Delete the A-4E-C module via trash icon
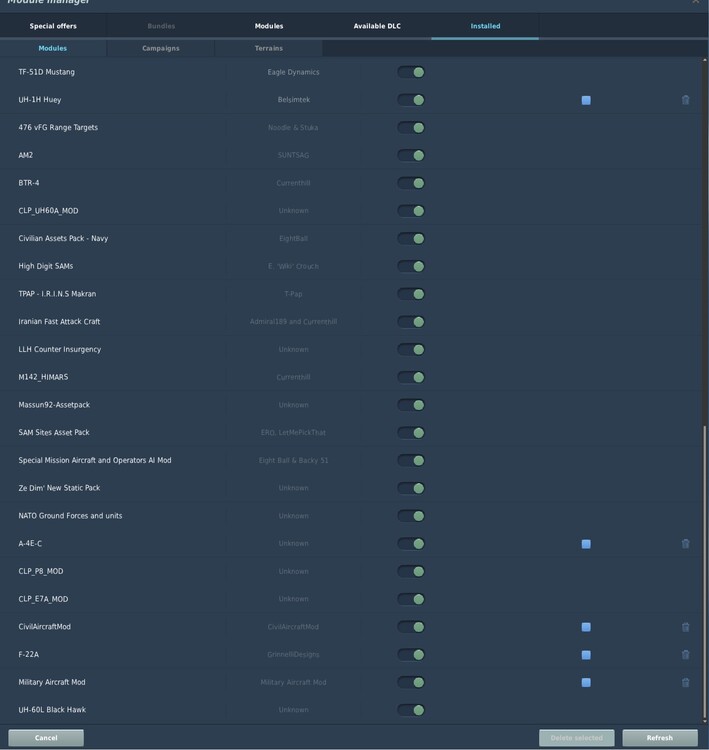709x750 pixels. [x=685, y=544]
